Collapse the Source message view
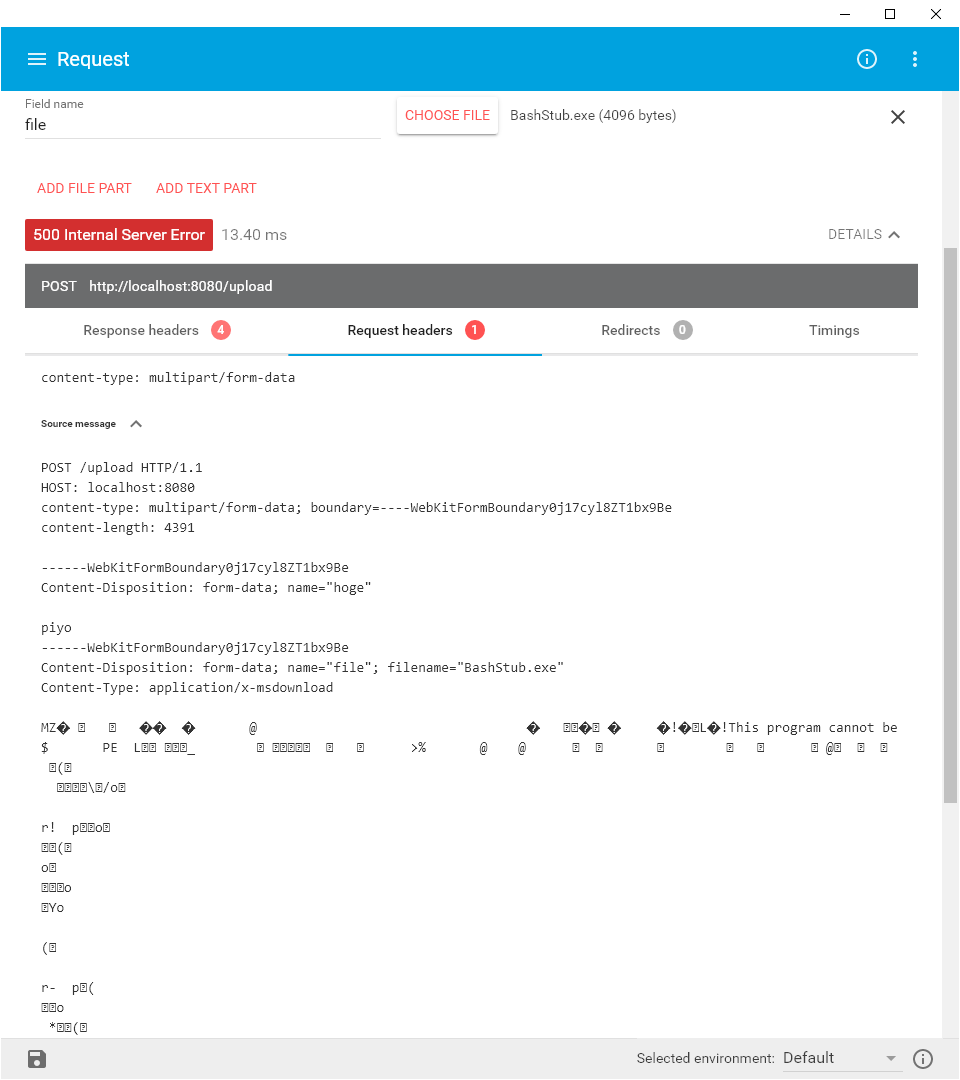 [x=136, y=423]
